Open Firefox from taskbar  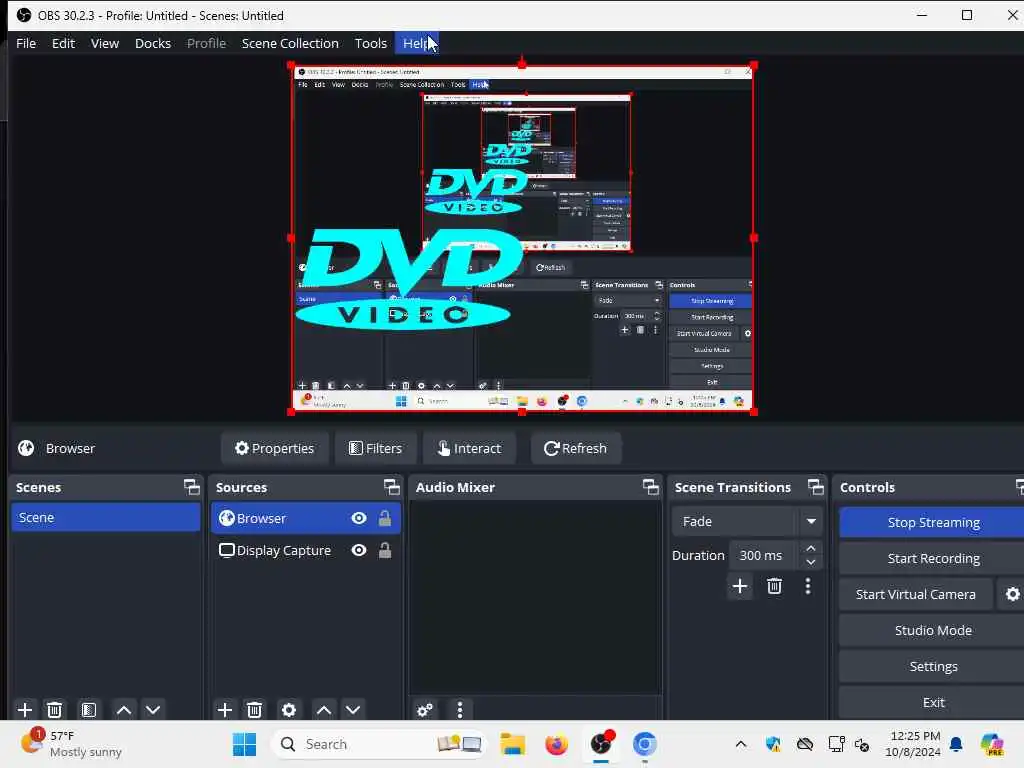556,744
